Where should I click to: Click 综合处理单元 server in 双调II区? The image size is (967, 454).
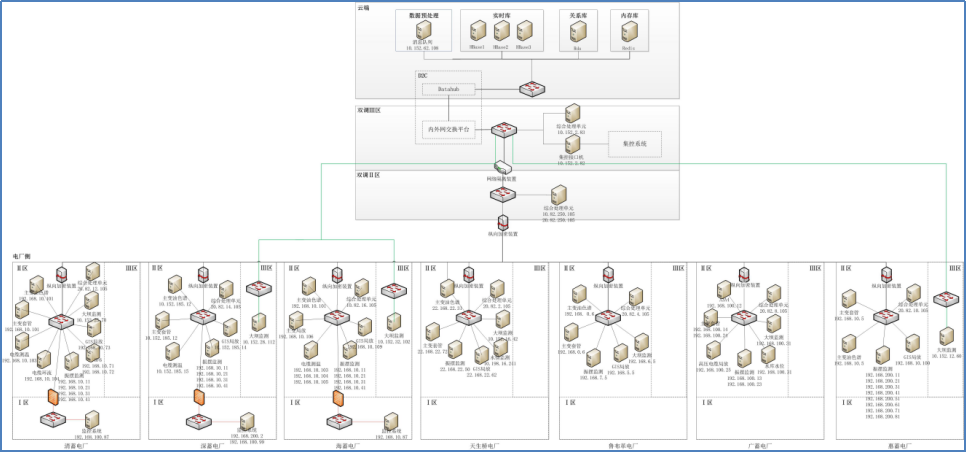coord(558,195)
